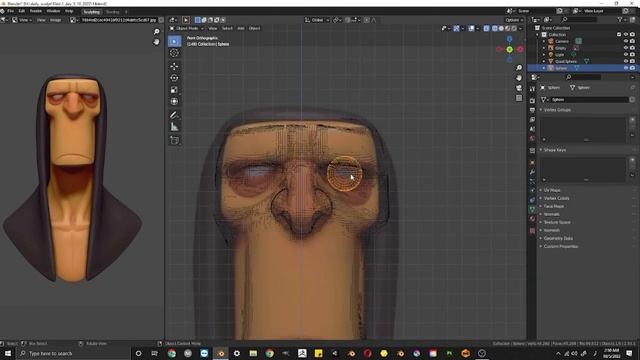The width and height of the screenshot is (640, 360).
Task: Open the Output properties tab icon
Action: (x=532, y=110)
